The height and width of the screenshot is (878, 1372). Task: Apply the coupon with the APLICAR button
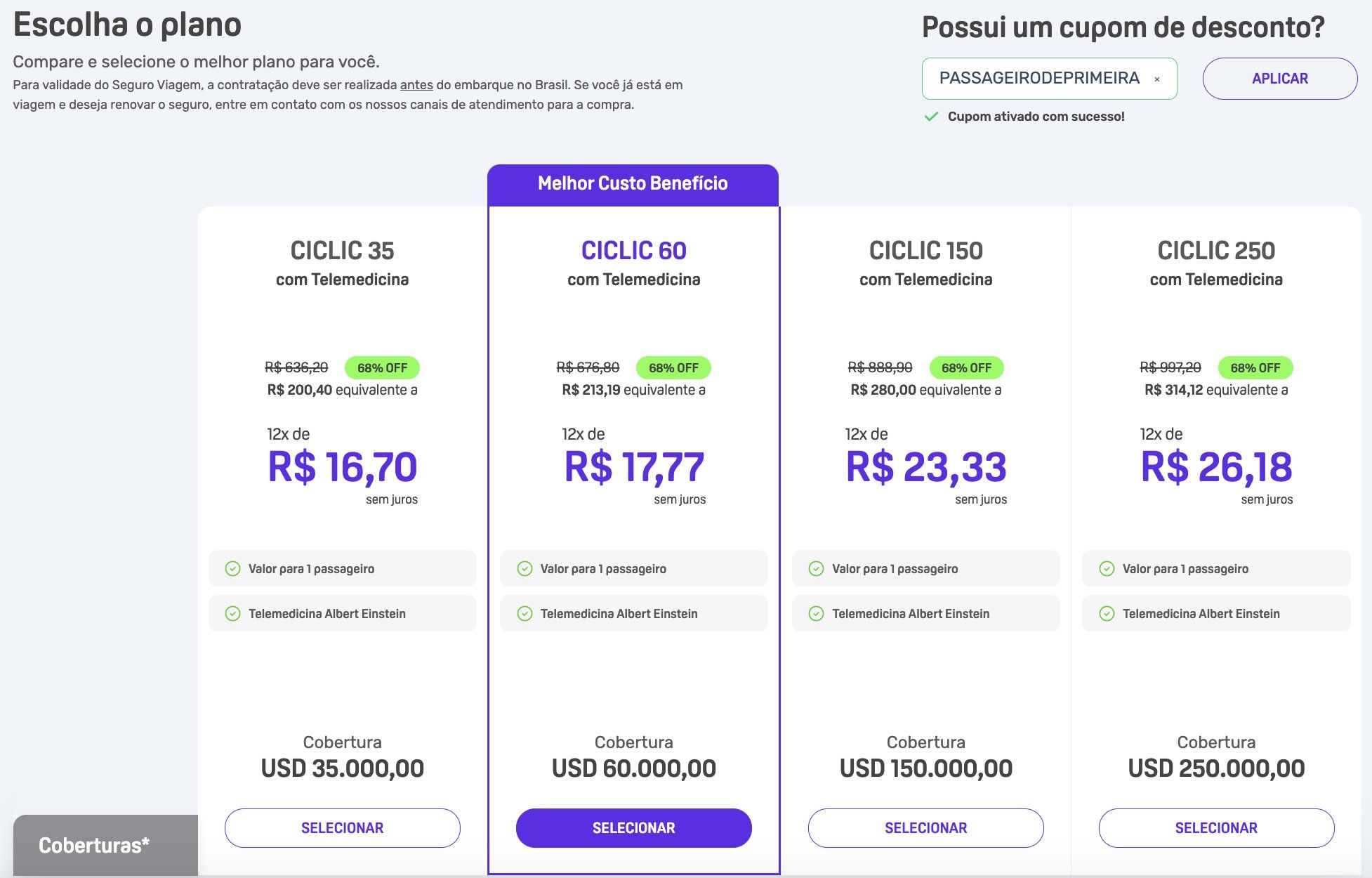[1279, 79]
